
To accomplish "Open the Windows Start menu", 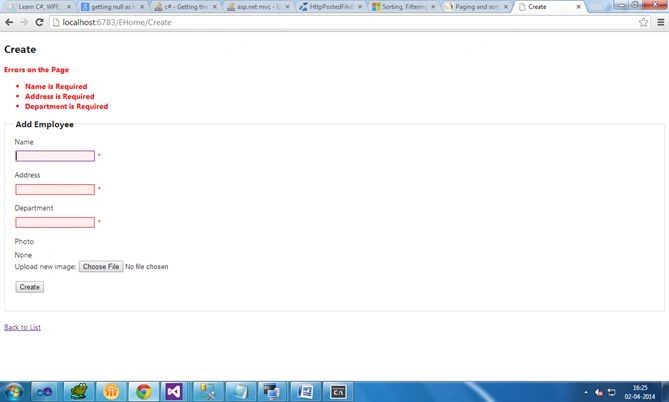I will point(14,391).
